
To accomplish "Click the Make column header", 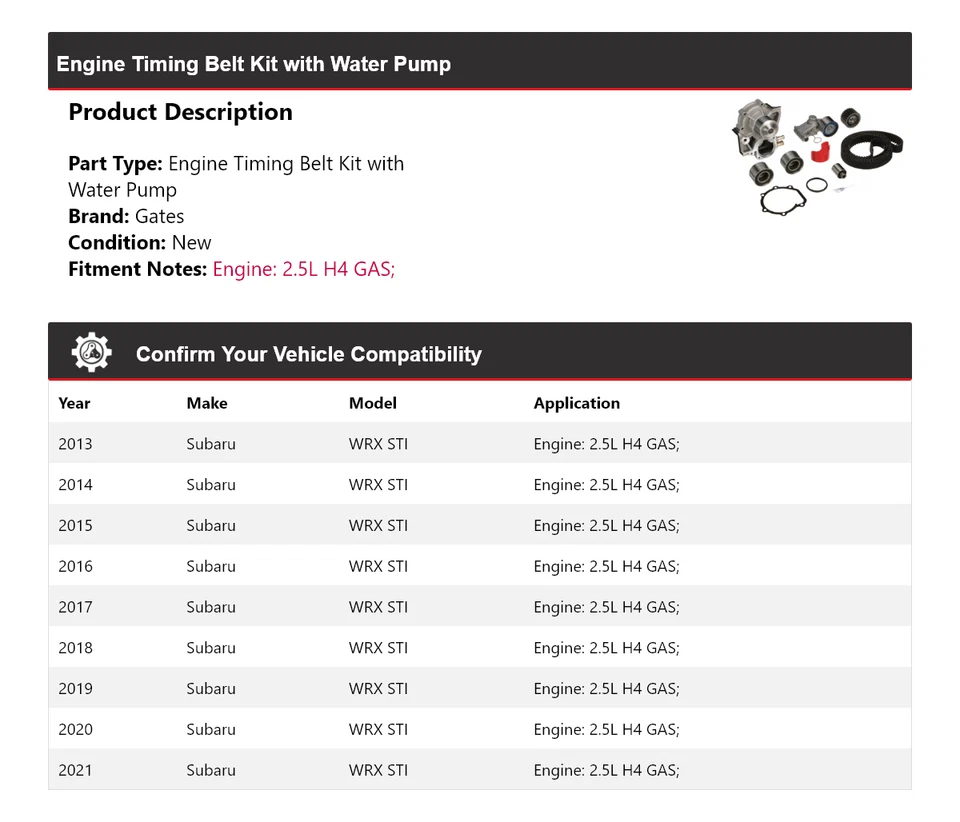I will [x=206, y=403].
